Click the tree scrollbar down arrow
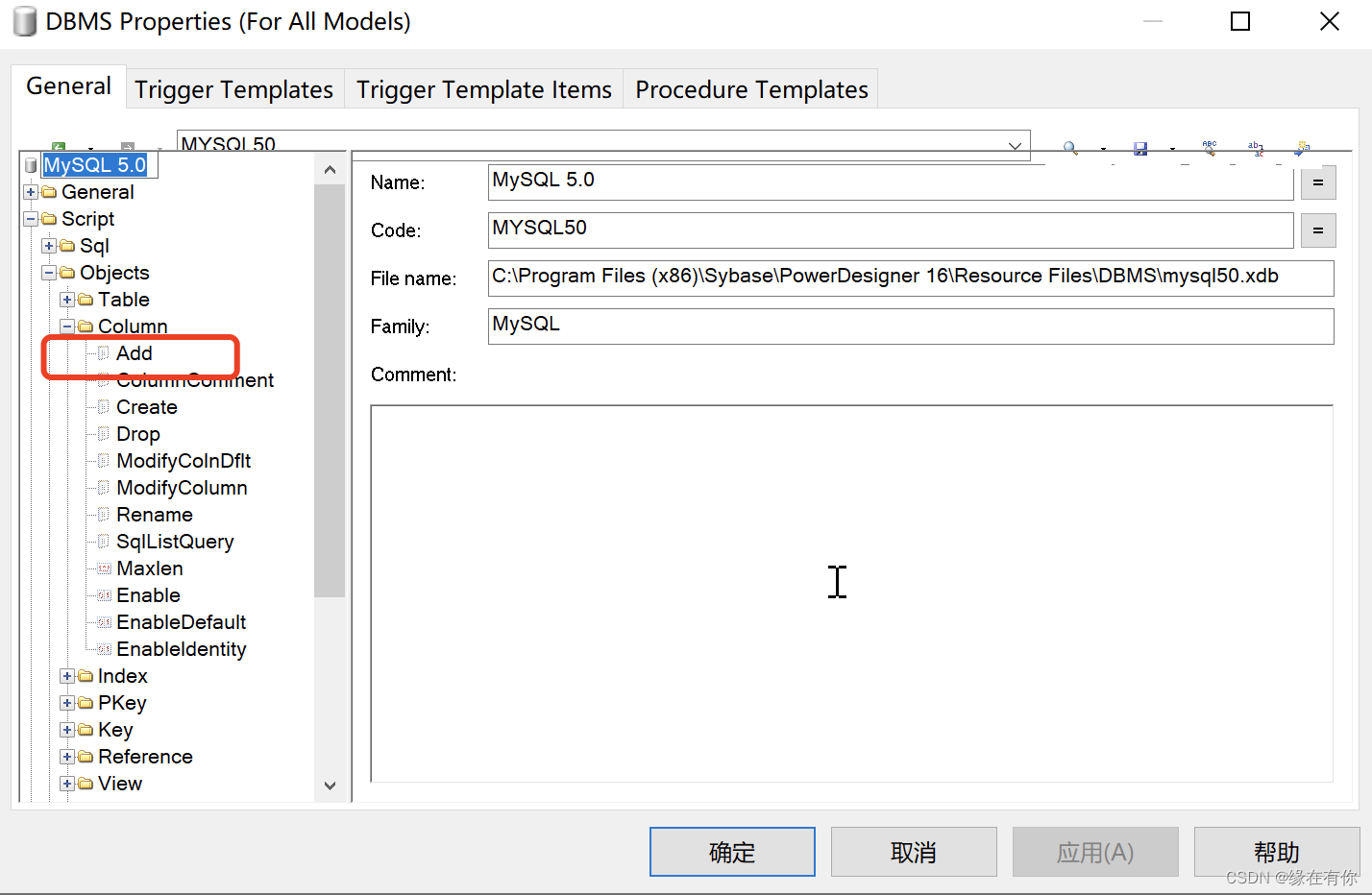The height and width of the screenshot is (895, 1372). click(330, 786)
